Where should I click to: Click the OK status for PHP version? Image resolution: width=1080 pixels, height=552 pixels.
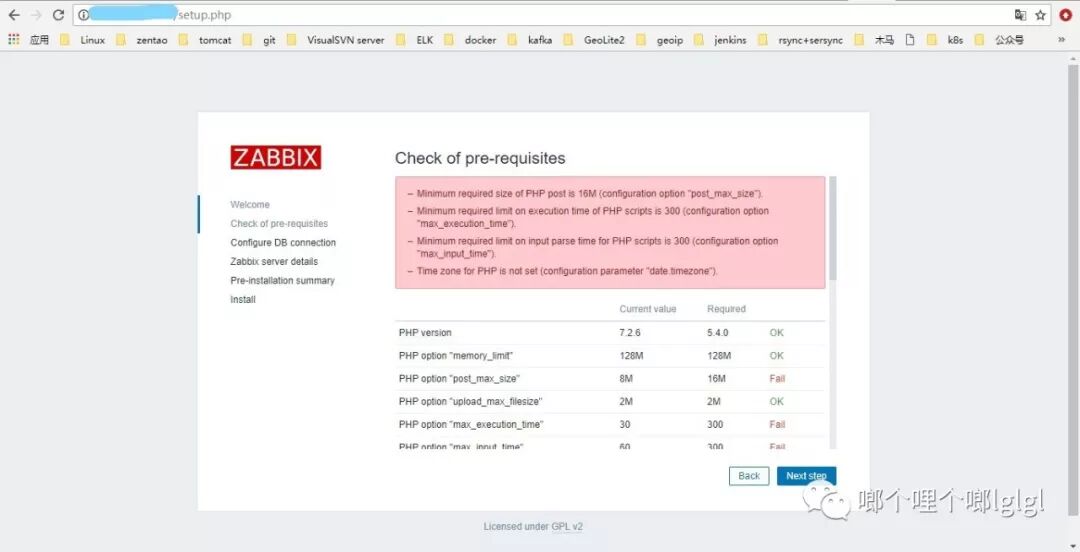[776, 333]
